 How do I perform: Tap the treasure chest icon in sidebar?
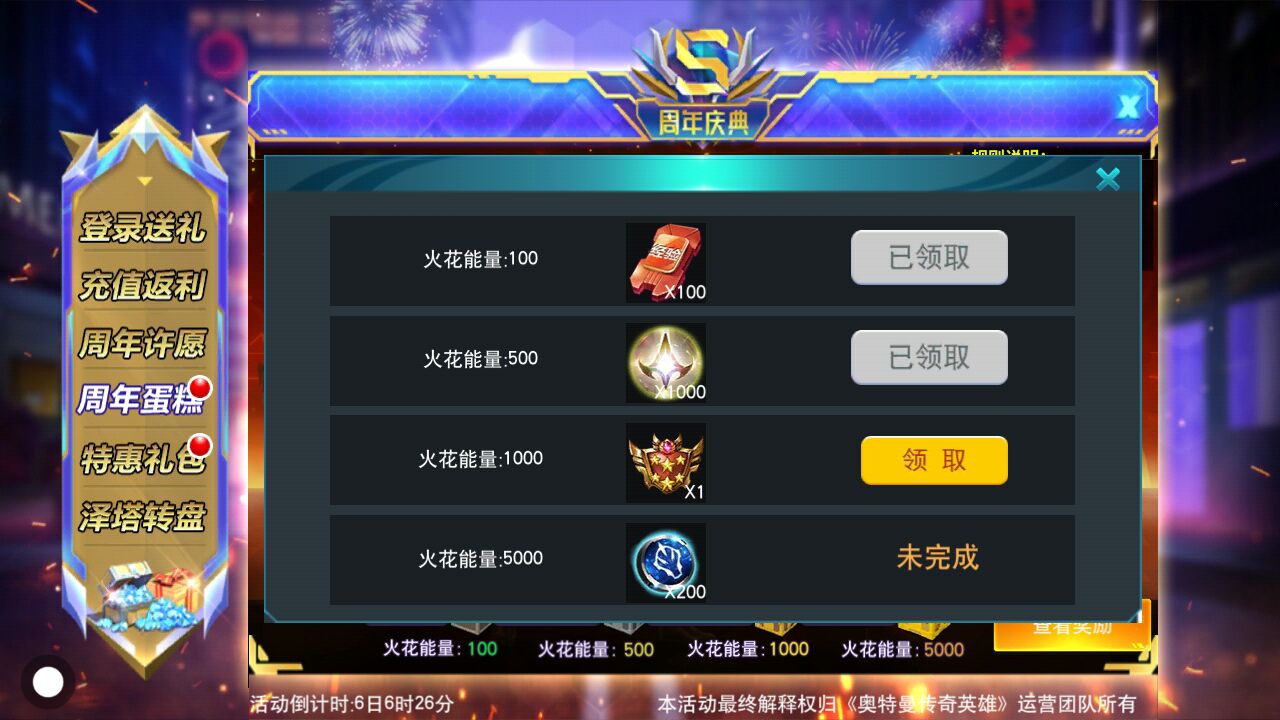pyautogui.click(x=146, y=598)
